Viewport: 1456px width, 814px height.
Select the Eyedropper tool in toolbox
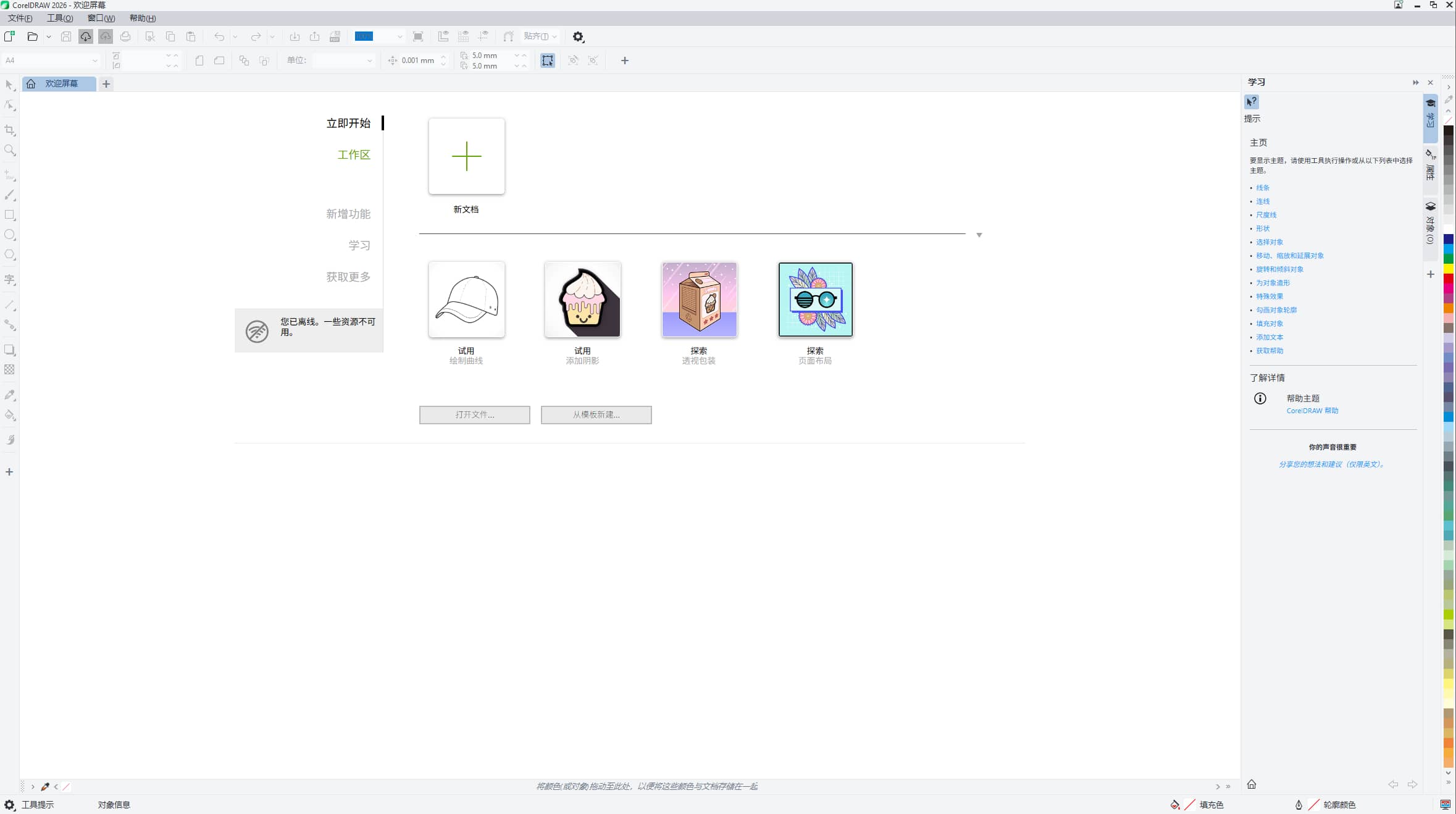[9, 395]
